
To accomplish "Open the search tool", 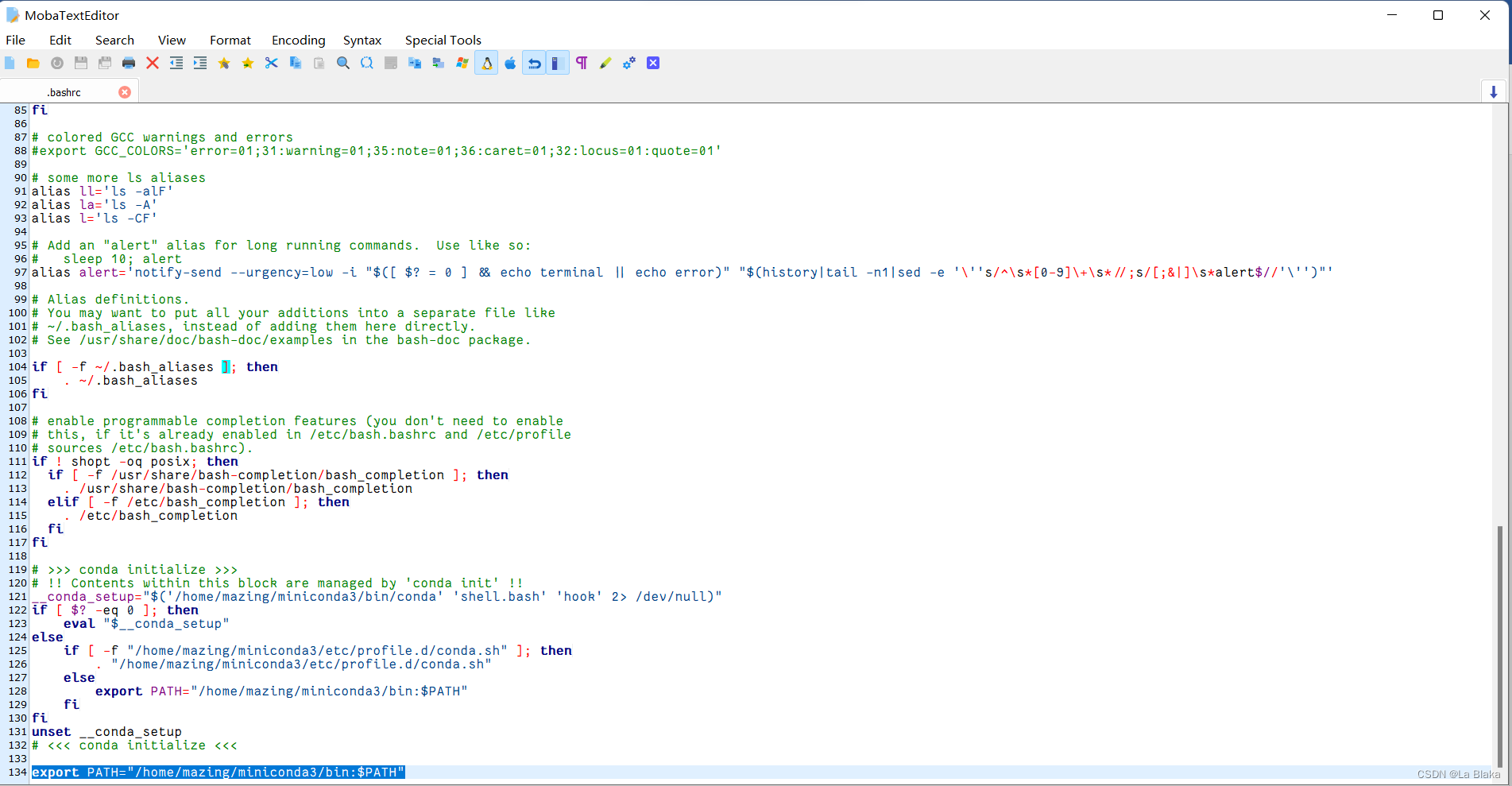I will pyautogui.click(x=342, y=63).
